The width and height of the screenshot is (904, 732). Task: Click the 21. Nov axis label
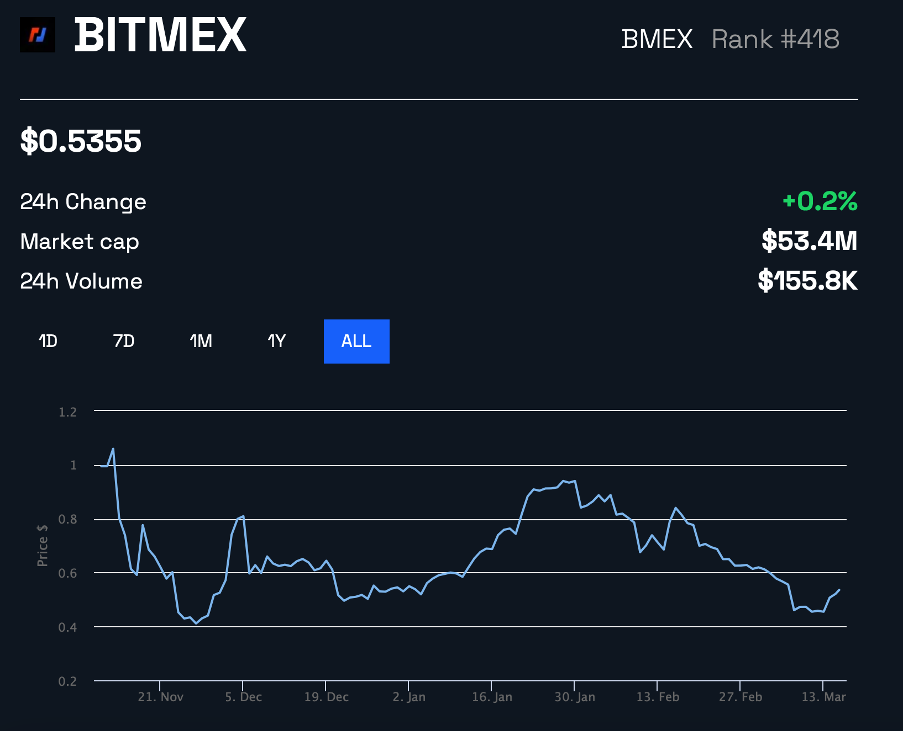coord(160,697)
